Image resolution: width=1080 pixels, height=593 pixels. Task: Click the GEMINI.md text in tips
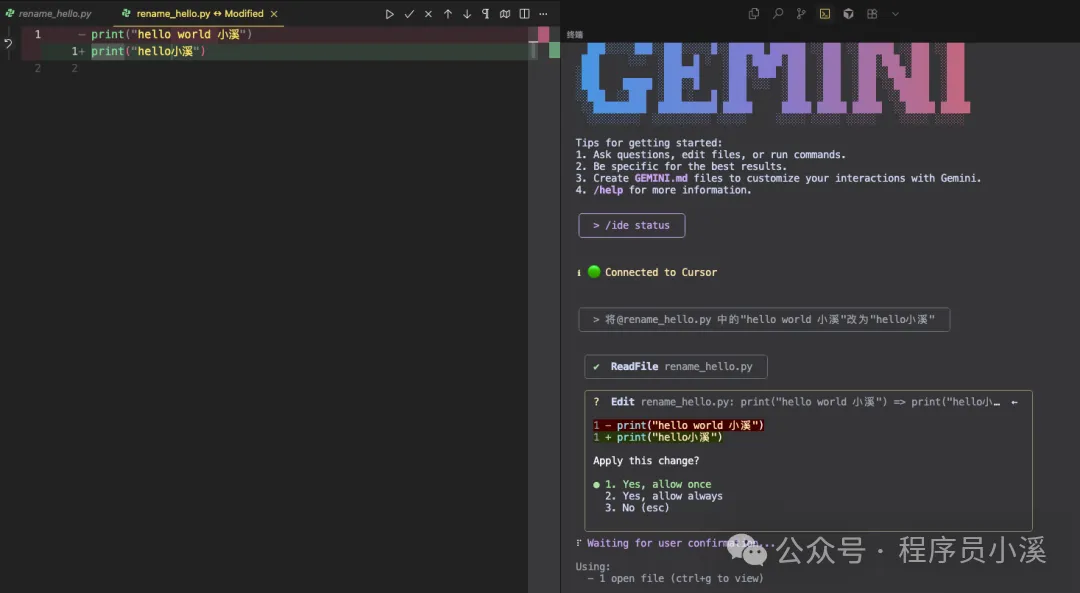coord(661,178)
